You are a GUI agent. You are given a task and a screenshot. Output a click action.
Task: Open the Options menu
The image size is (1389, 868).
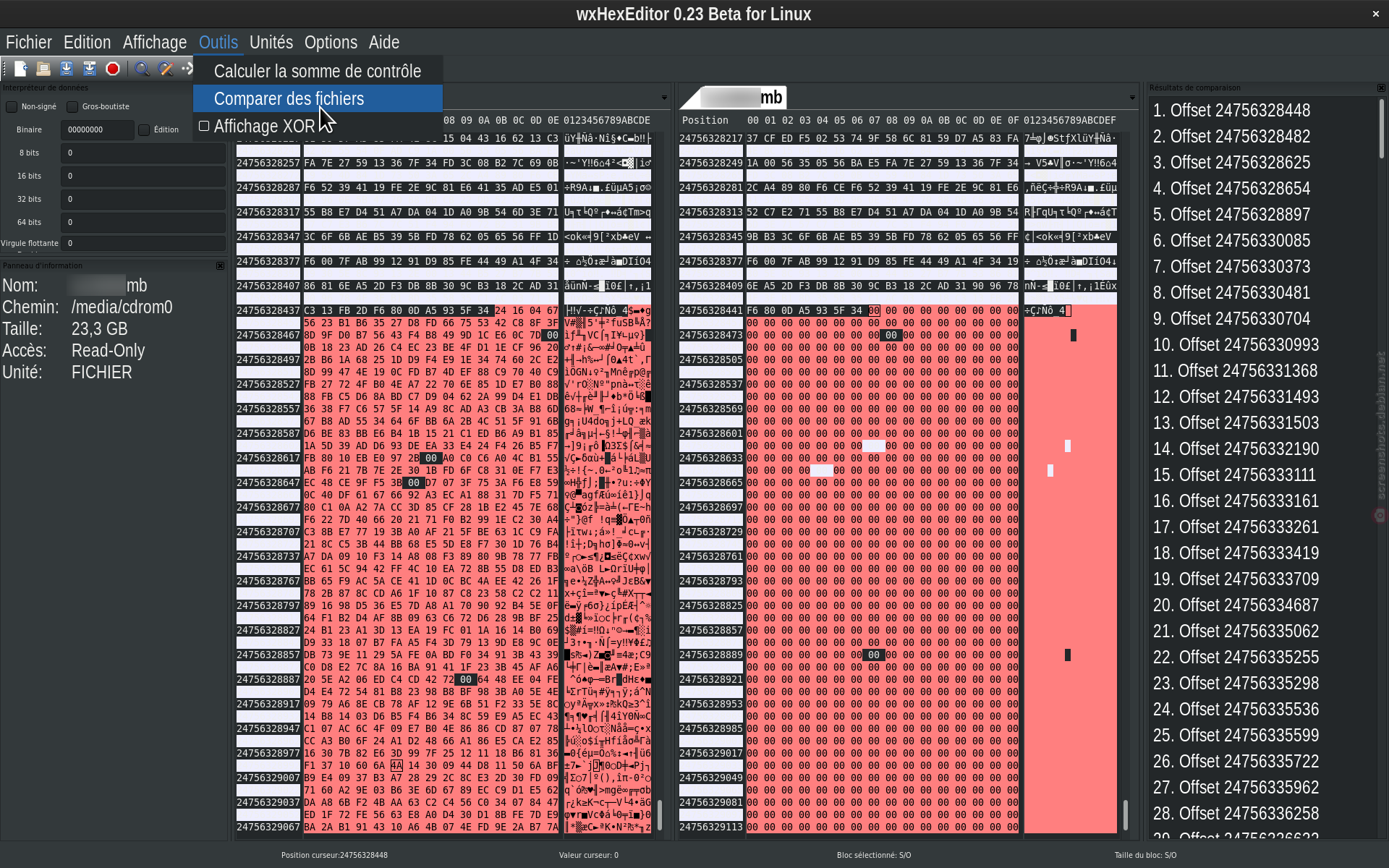click(x=331, y=42)
